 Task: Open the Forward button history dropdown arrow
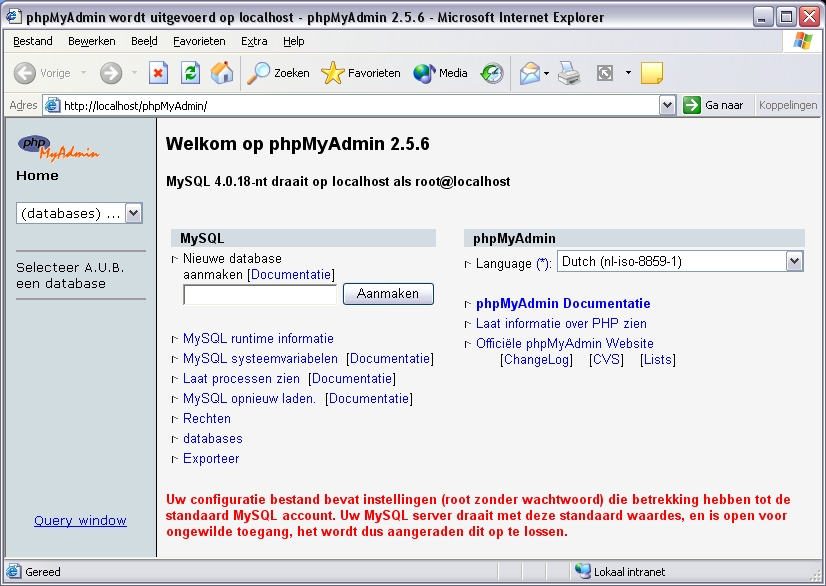click(x=134, y=73)
